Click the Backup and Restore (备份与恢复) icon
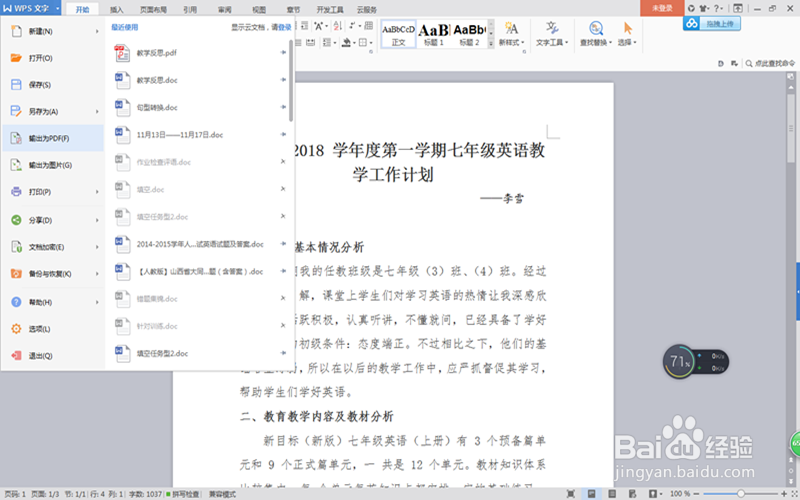Screen dimensions: 800x500 [x=16, y=273]
